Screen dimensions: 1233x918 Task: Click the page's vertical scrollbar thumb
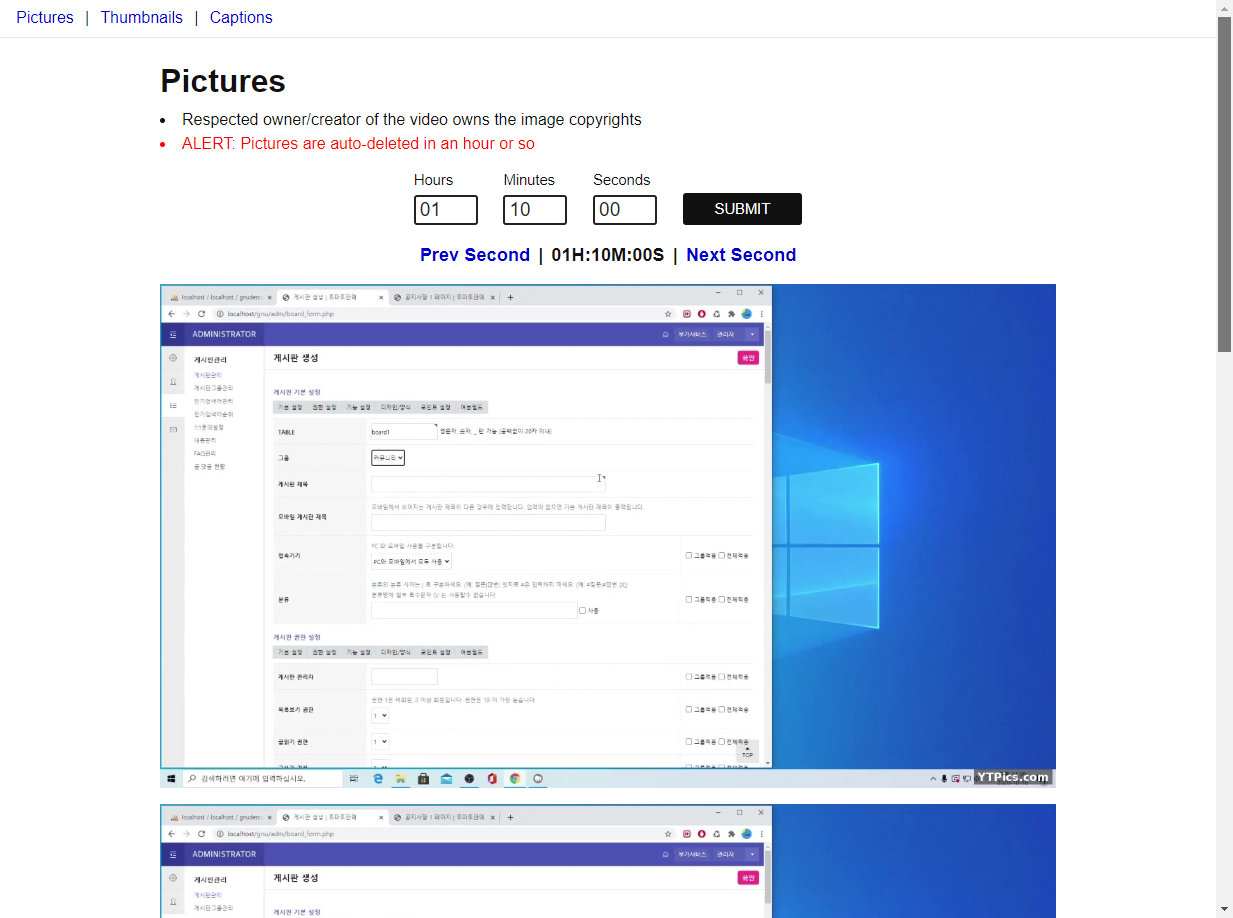1224,185
